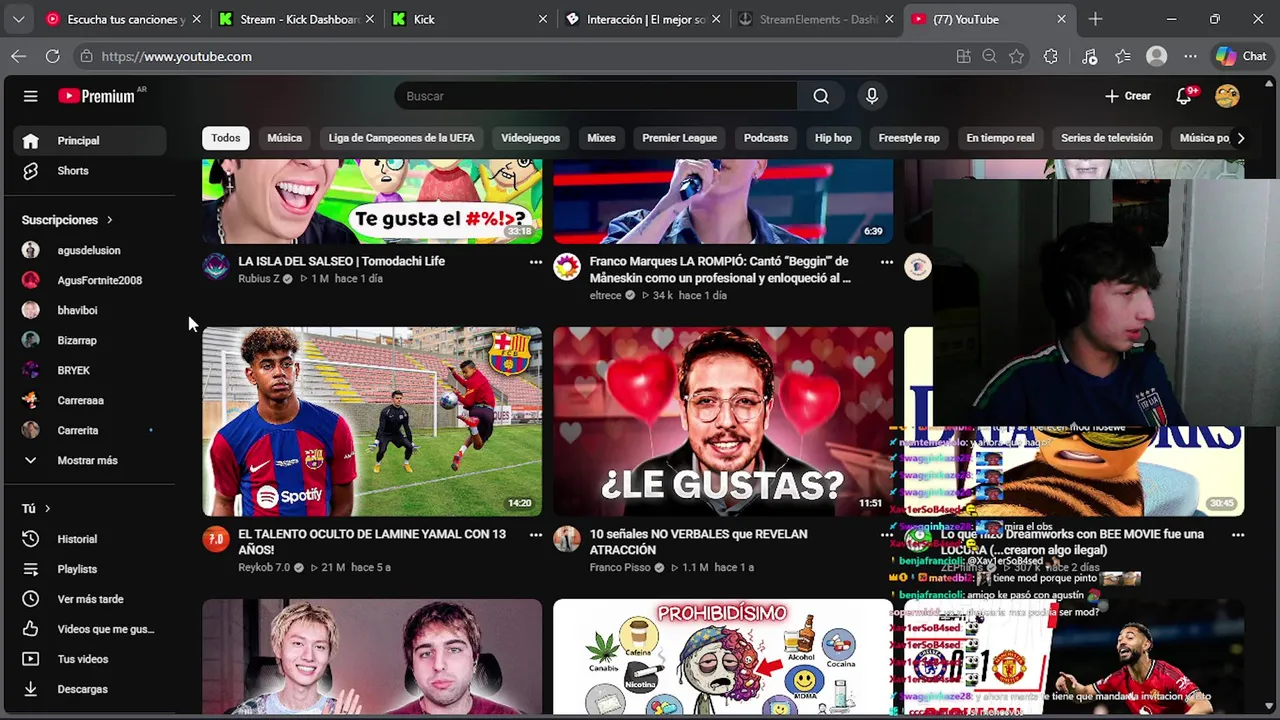Expand Suscripciones section chevron
Image resolution: width=1280 pixels, height=720 pixels.
pos(109,220)
